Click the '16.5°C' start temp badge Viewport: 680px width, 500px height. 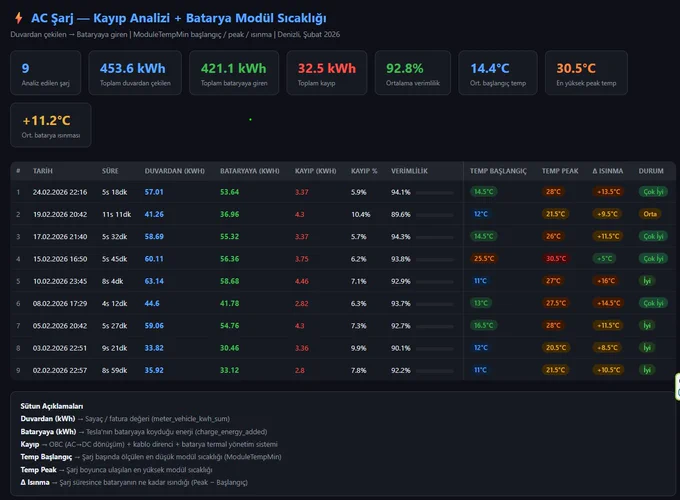point(484,325)
